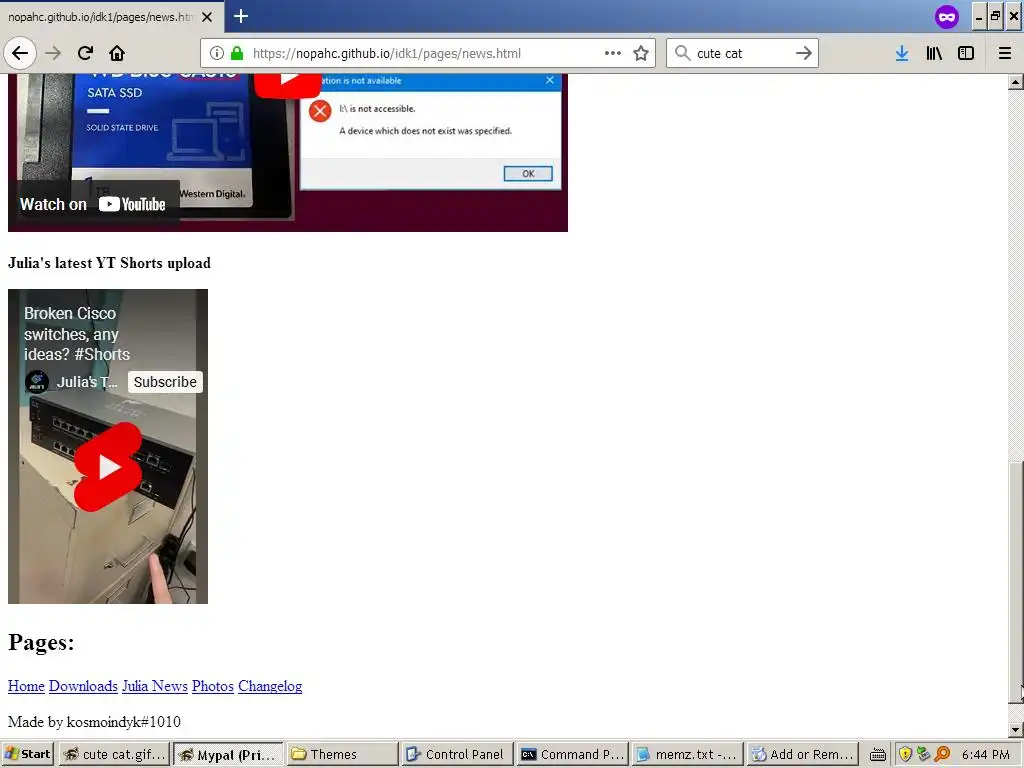Open page actions three-dot menu
The width and height of the screenshot is (1024, 768).
click(x=613, y=53)
